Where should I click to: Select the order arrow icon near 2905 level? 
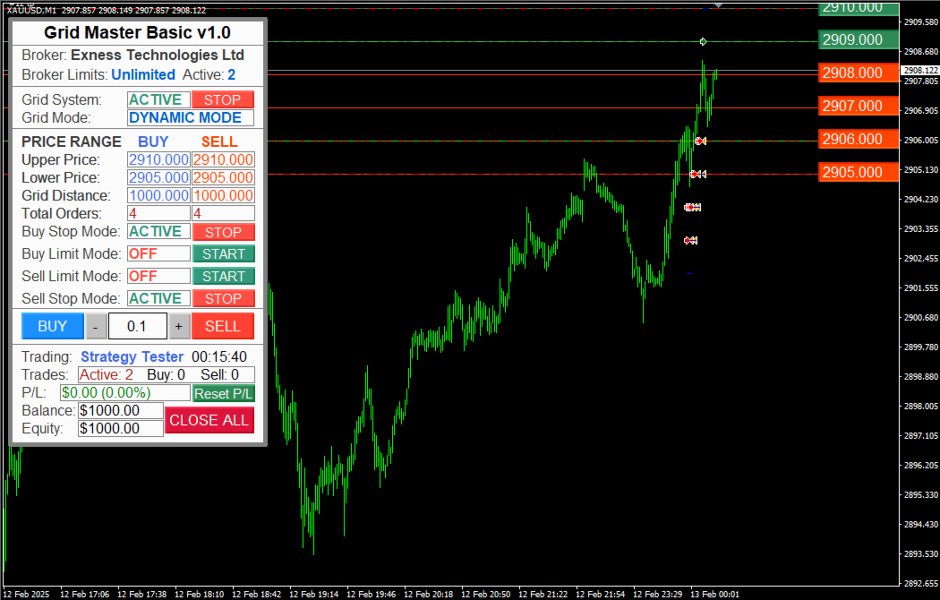click(692, 174)
